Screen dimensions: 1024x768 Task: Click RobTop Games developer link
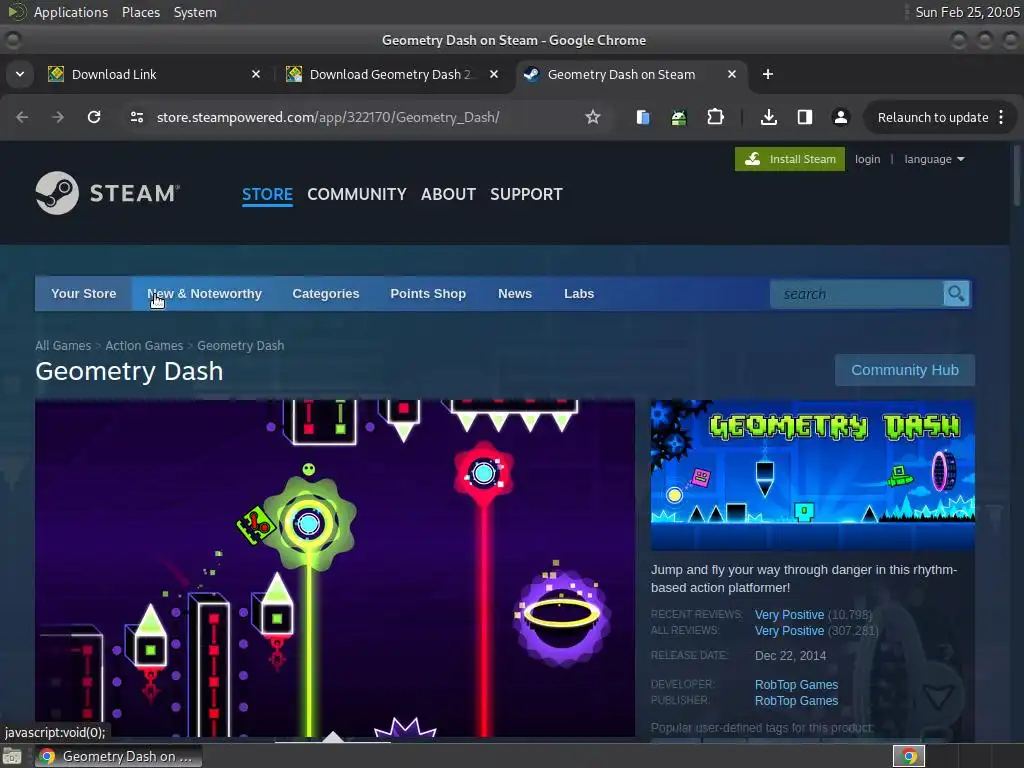click(796, 684)
